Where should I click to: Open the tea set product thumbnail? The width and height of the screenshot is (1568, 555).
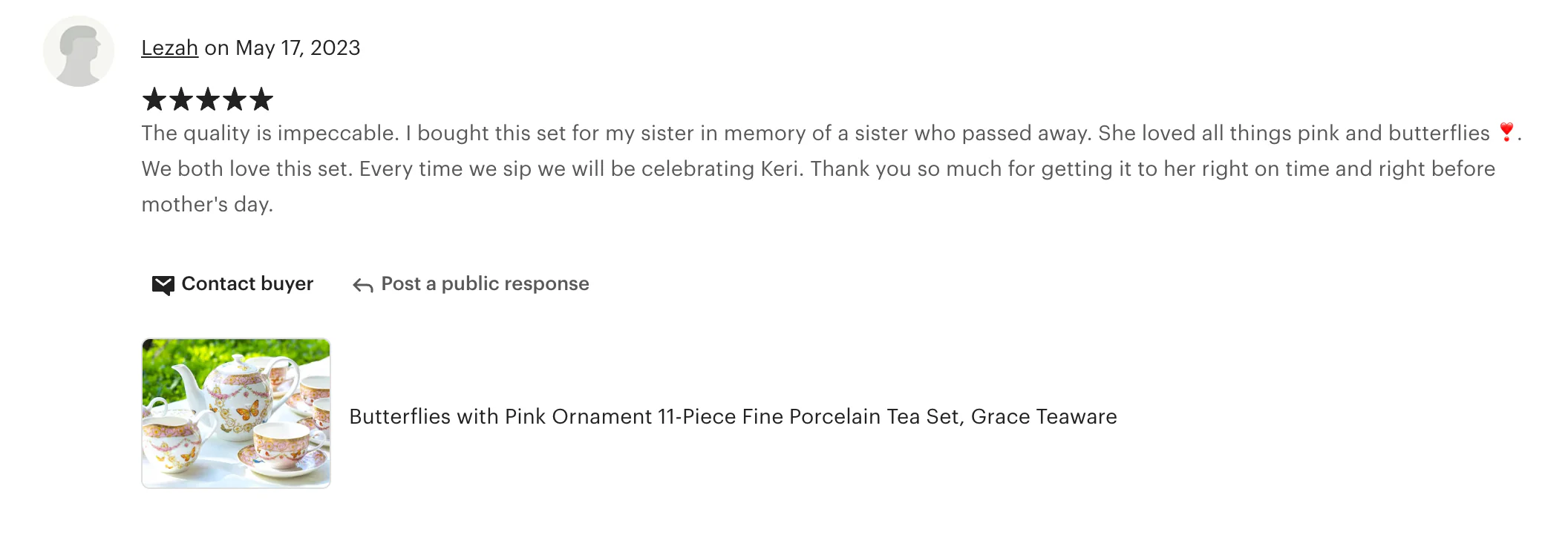pyautogui.click(x=236, y=413)
